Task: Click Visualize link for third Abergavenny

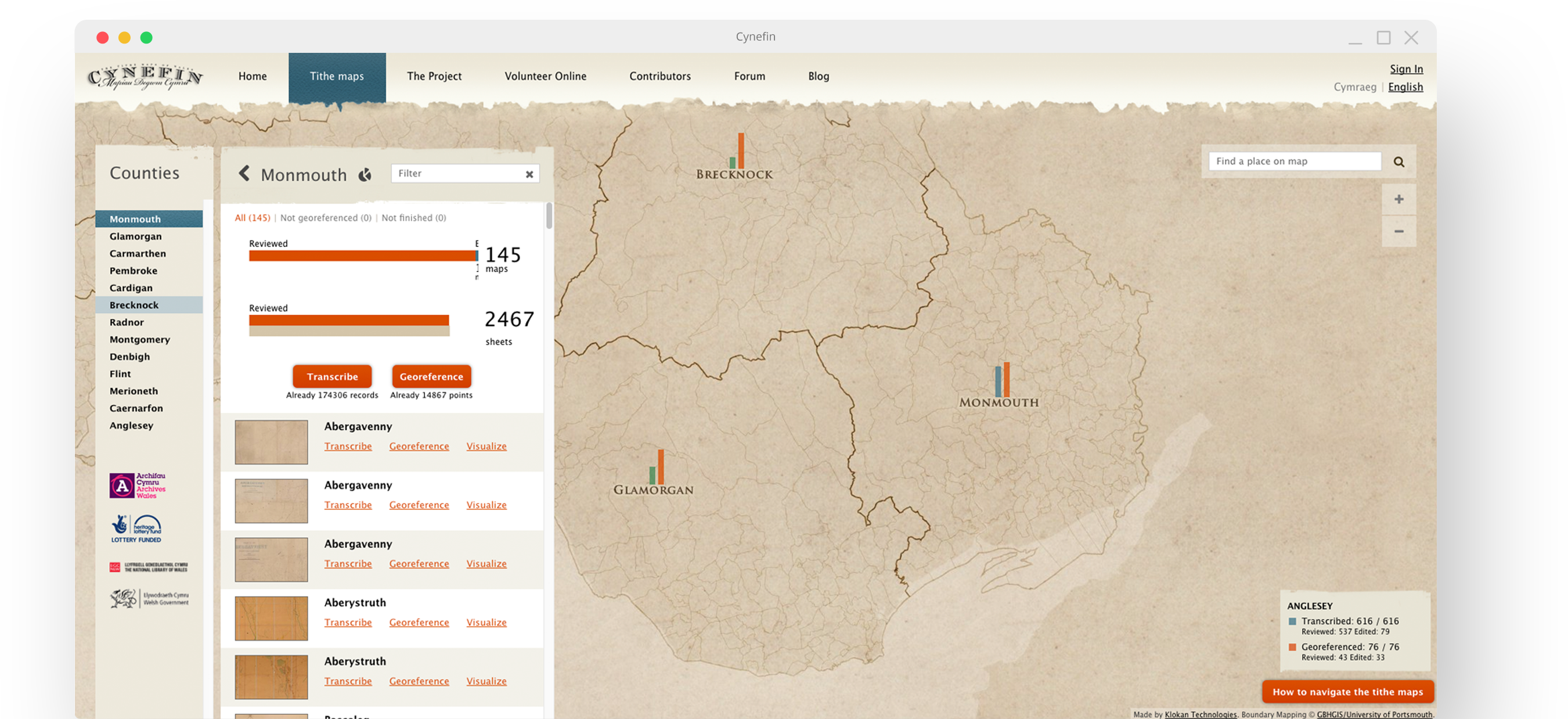Action: [486, 564]
